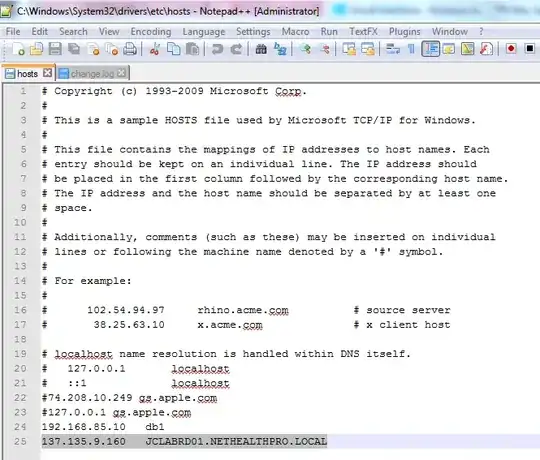The width and height of the screenshot is (540, 460).
Task: Open the File menu
Action: (x=13, y=32)
